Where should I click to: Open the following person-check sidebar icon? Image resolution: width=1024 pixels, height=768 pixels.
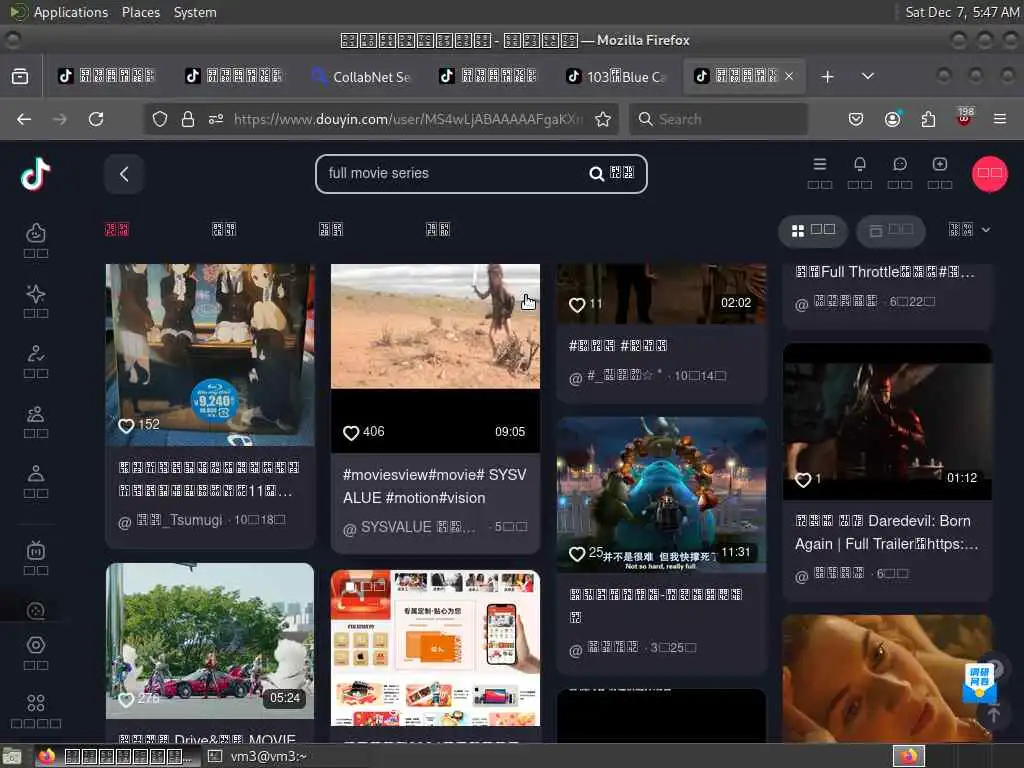[x=36, y=353]
